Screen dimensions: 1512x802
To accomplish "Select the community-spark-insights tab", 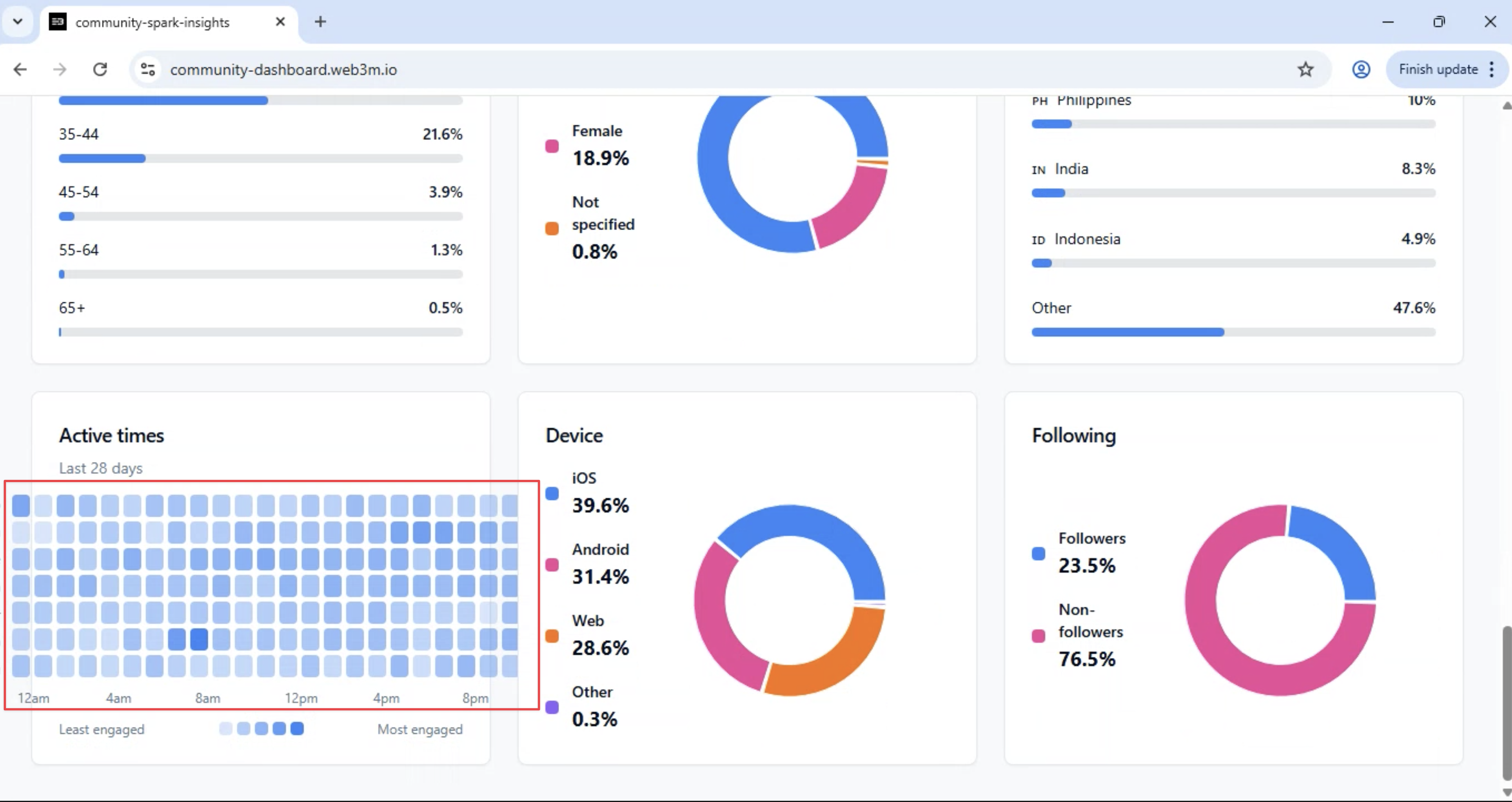I will (x=153, y=22).
